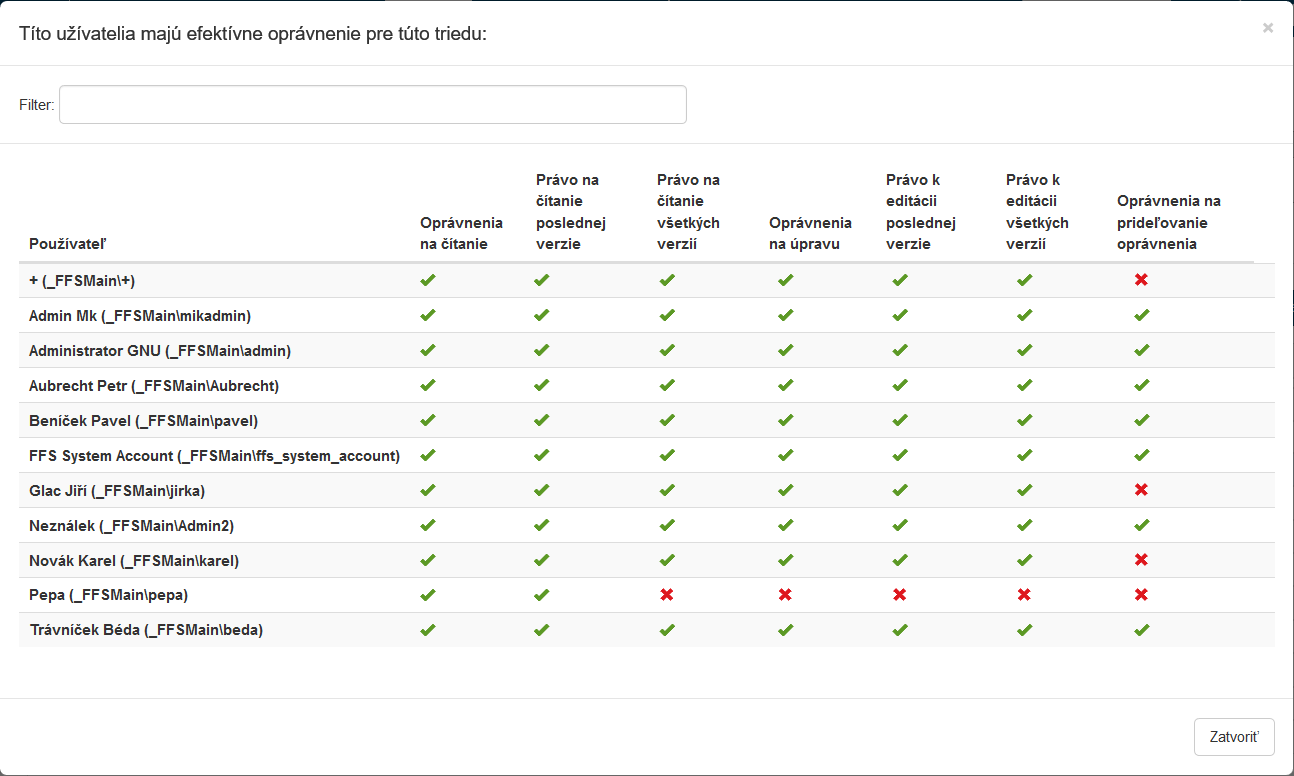Click Aubrecht Petr's edit permission checkmark
1294x776 pixels.
[785, 385]
